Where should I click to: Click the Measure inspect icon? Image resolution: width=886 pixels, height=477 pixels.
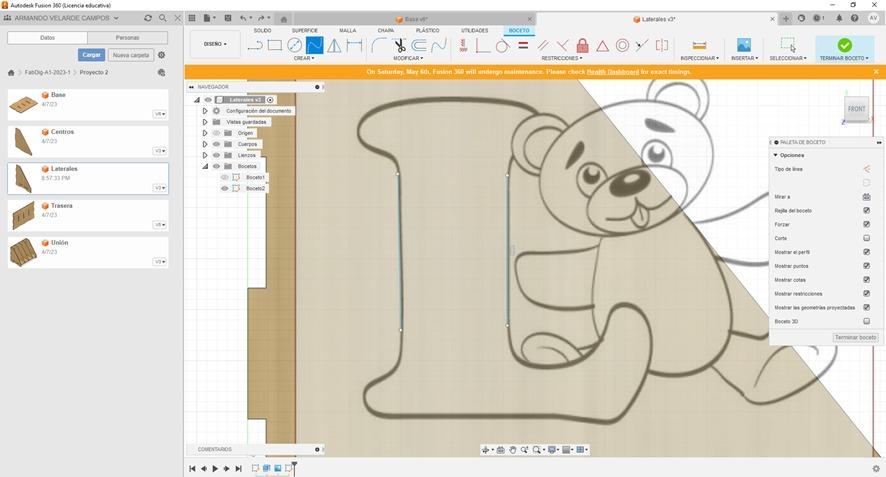[x=700, y=45]
